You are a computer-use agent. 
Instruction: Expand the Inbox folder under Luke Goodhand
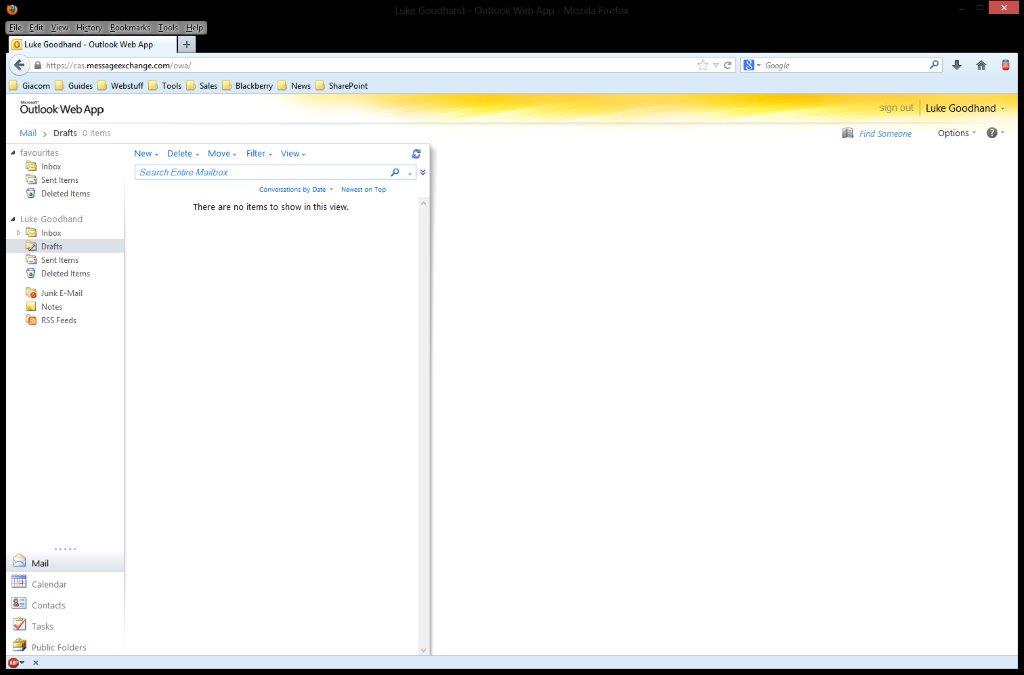19,233
